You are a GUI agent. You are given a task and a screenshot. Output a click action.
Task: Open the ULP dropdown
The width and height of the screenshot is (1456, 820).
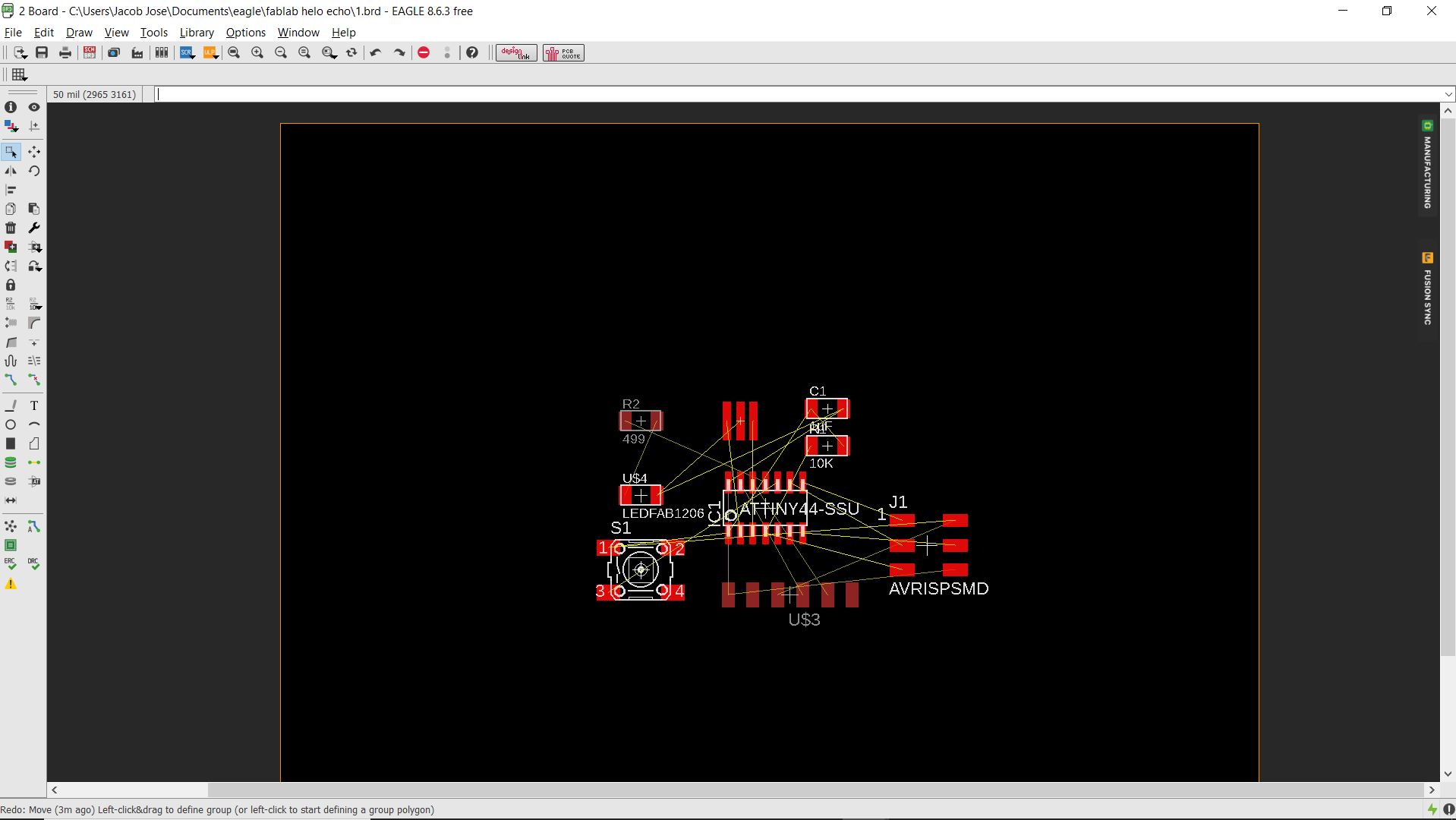211,52
